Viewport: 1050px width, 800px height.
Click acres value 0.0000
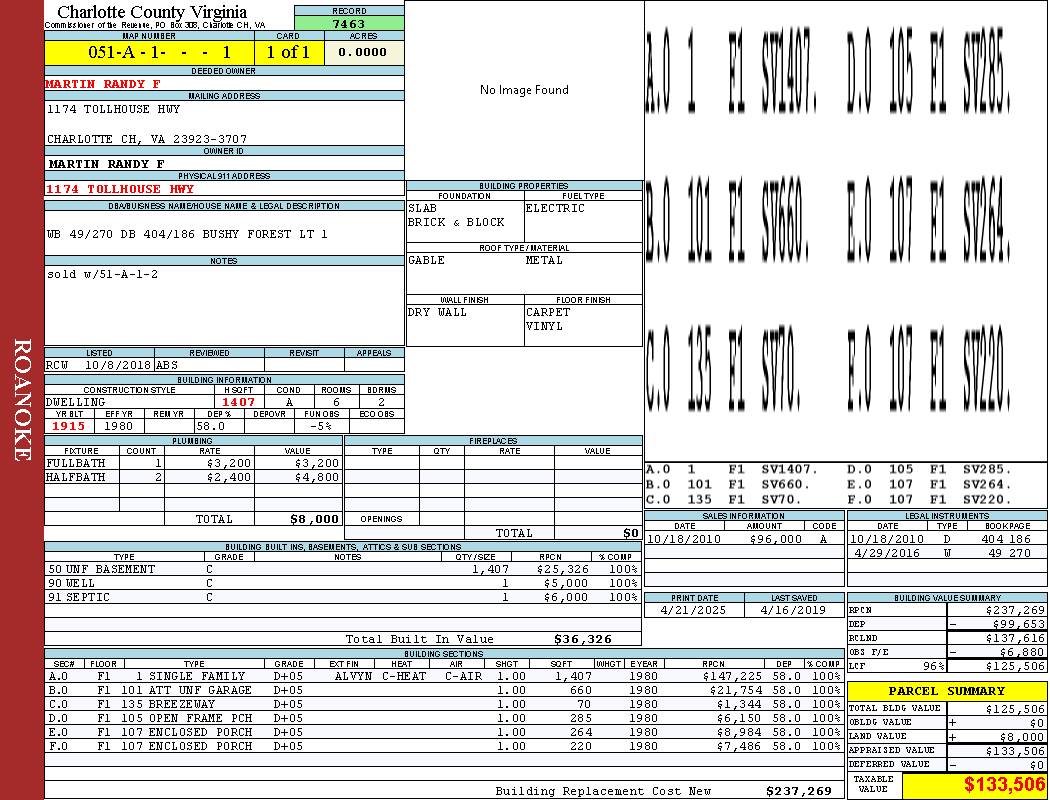[363, 52]
